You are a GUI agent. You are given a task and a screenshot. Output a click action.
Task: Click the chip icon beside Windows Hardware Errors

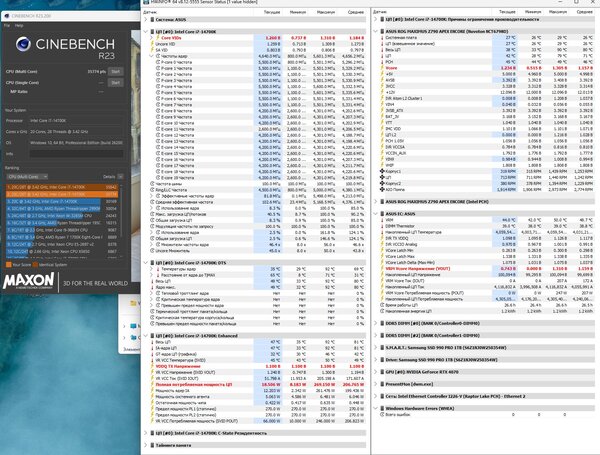tap(382, 408)
